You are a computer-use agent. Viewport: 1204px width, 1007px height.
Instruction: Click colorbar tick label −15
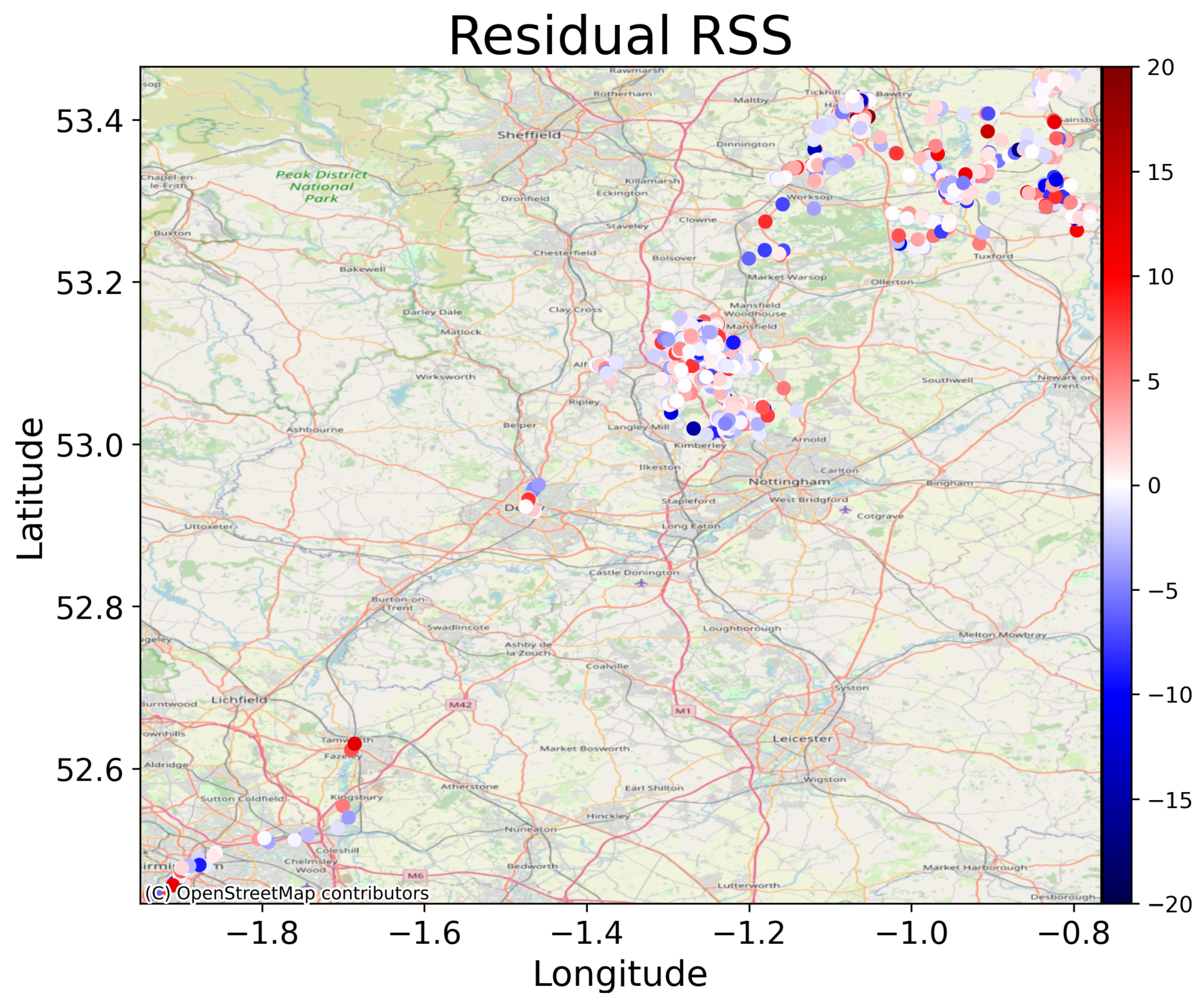click(x=1170, y=800)
